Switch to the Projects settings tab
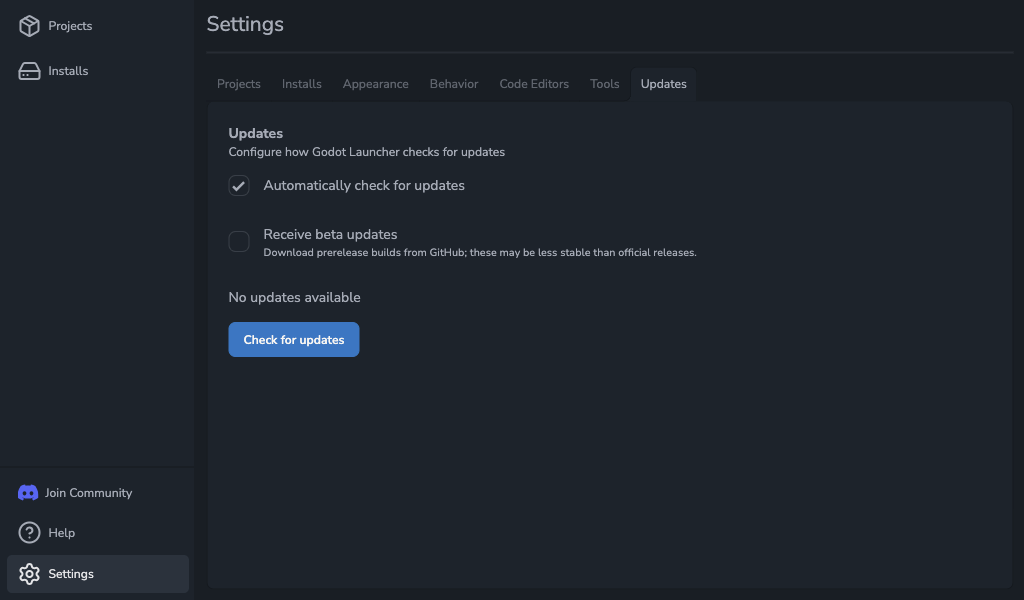This screenshot has width=1024, height=600. tap(238, 84)
